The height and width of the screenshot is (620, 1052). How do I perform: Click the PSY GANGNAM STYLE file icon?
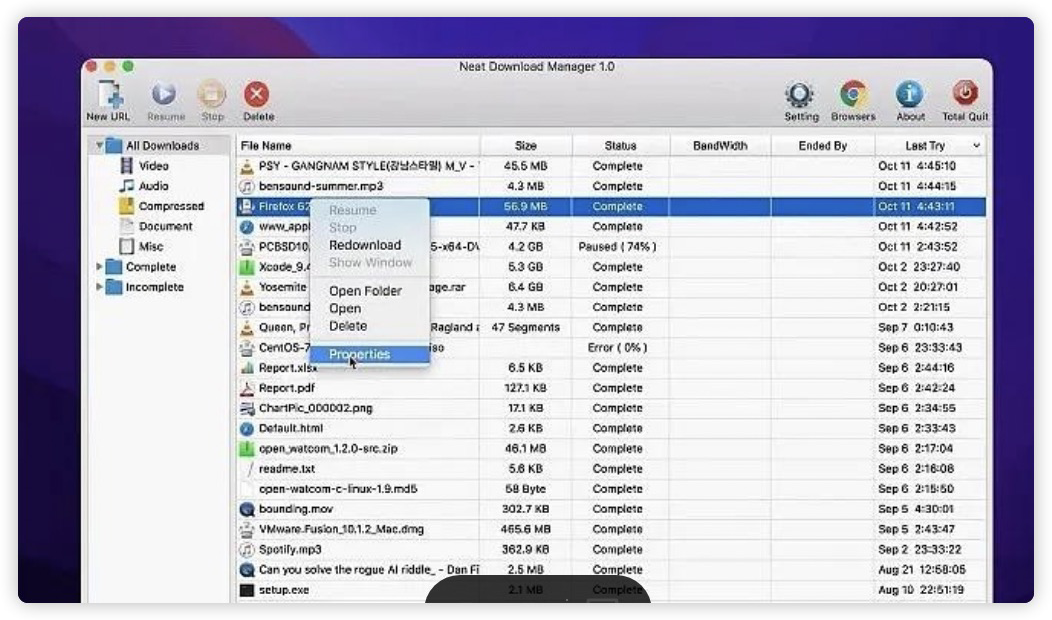247,166
